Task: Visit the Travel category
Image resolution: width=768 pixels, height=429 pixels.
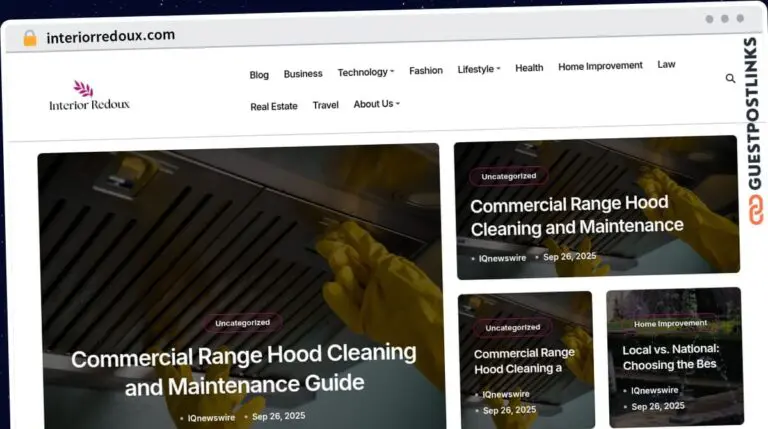Action: pyautogui.click(x=326, y=105)
